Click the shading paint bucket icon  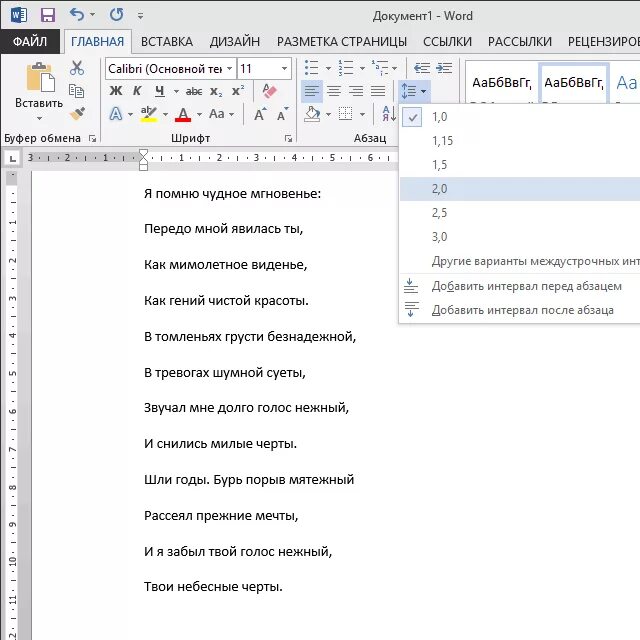click(x=312, y=114)
